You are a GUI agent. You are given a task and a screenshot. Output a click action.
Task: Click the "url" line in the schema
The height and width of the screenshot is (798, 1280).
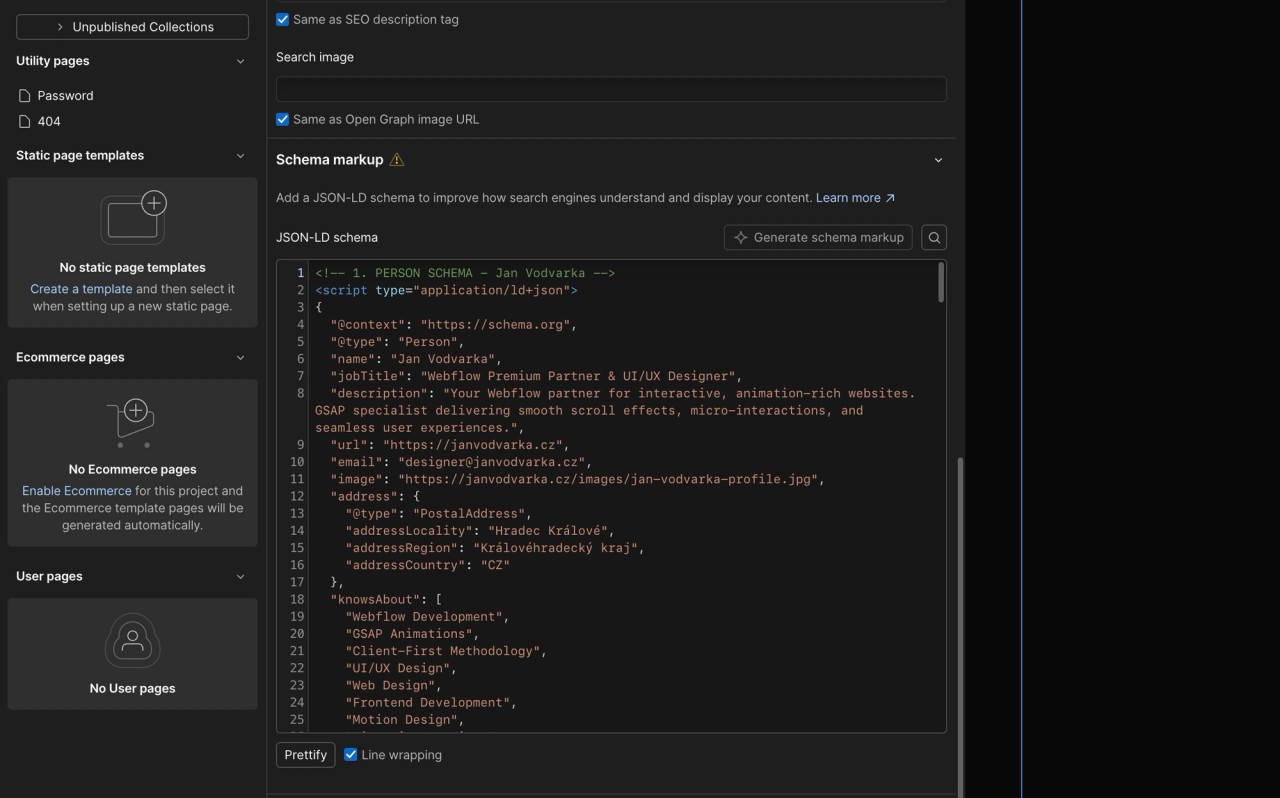click(450, 445)
